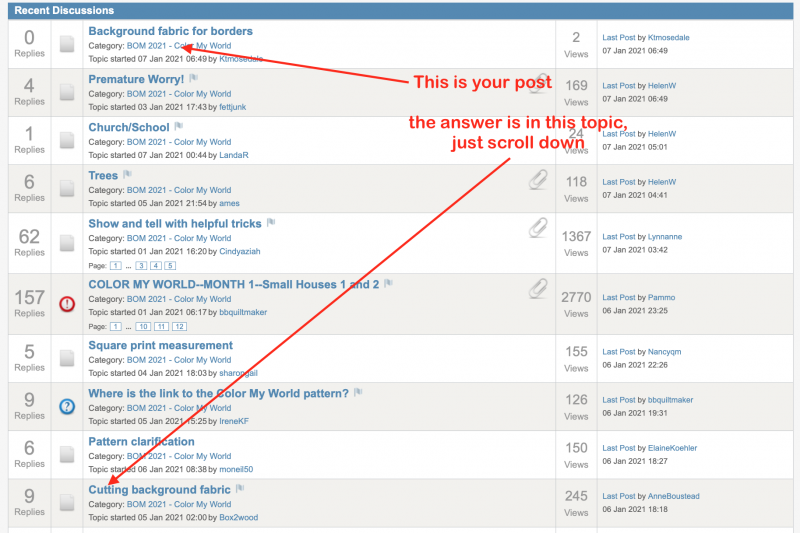Screen dimensions: 800x533
Task: Click the paperclip icon in the Show and tell row
Action: tap(539, 228)
